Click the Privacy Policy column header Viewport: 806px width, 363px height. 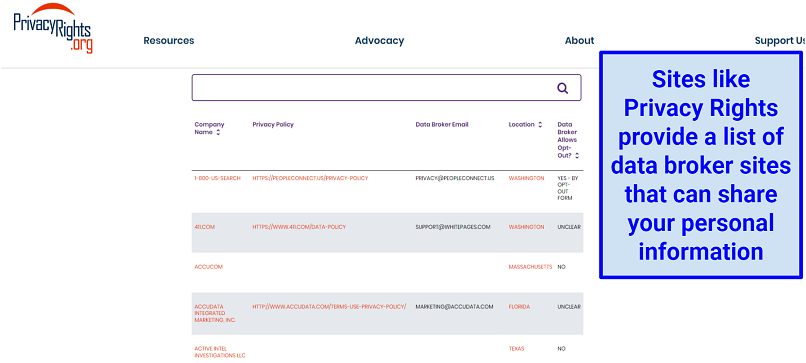(x=273, y=124)
